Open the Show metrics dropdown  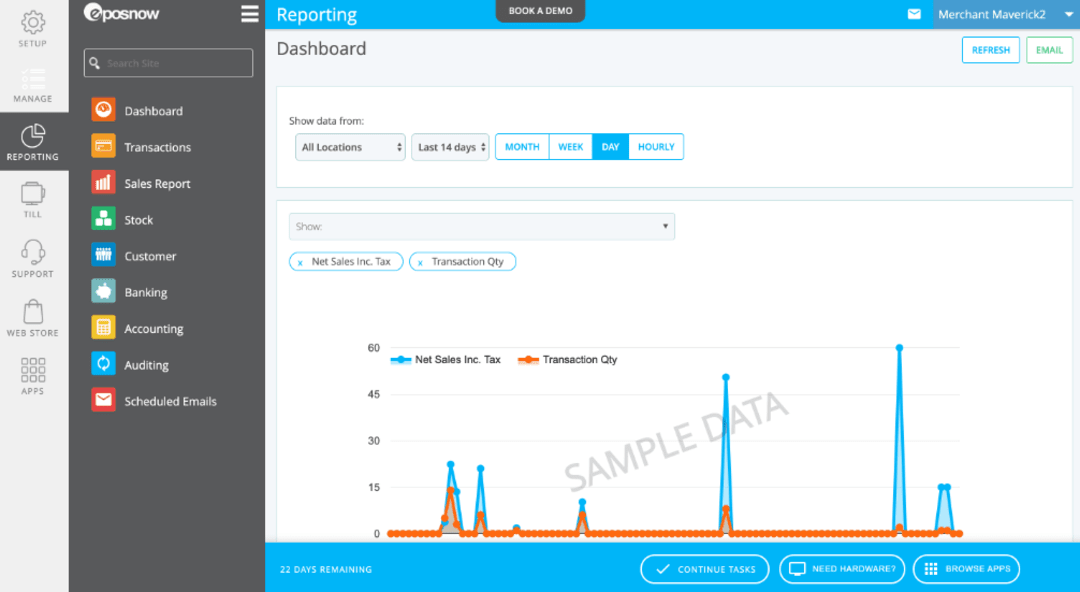[x=481, y=227]
